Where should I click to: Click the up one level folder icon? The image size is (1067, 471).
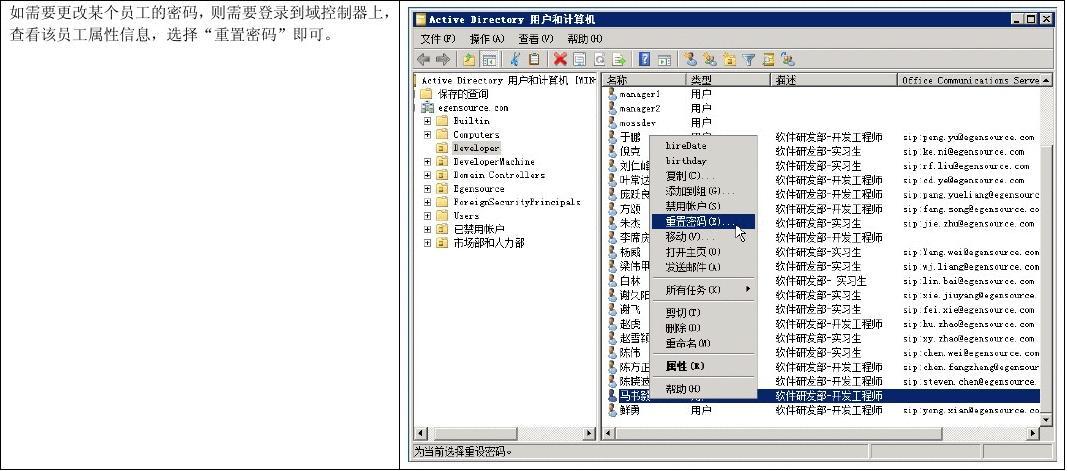pyautogui.click(x=469, y=60)
